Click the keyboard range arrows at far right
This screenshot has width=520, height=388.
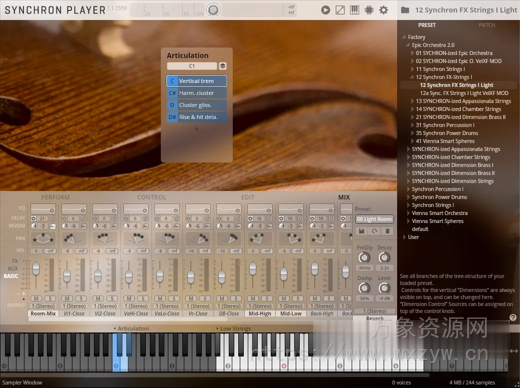point(514,351)
